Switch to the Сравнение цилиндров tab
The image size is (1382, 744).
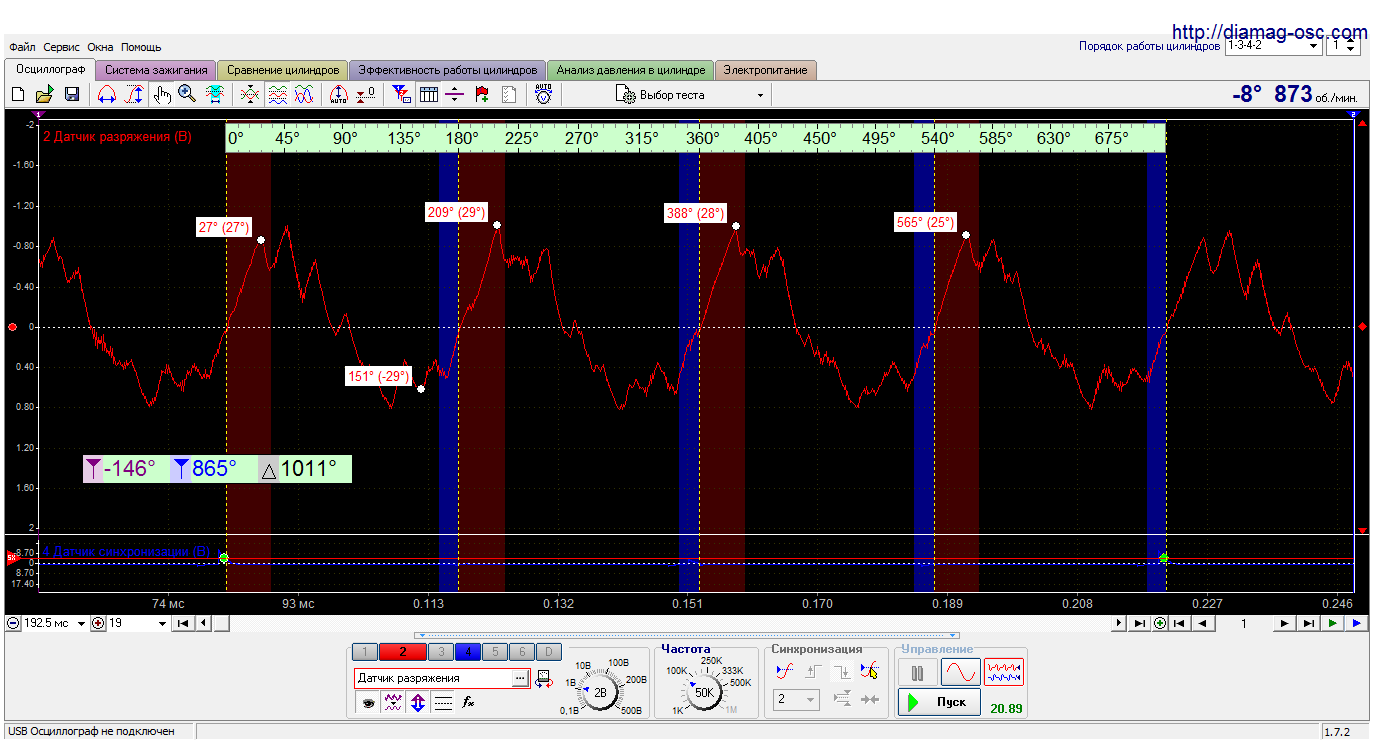coord(283,70)
